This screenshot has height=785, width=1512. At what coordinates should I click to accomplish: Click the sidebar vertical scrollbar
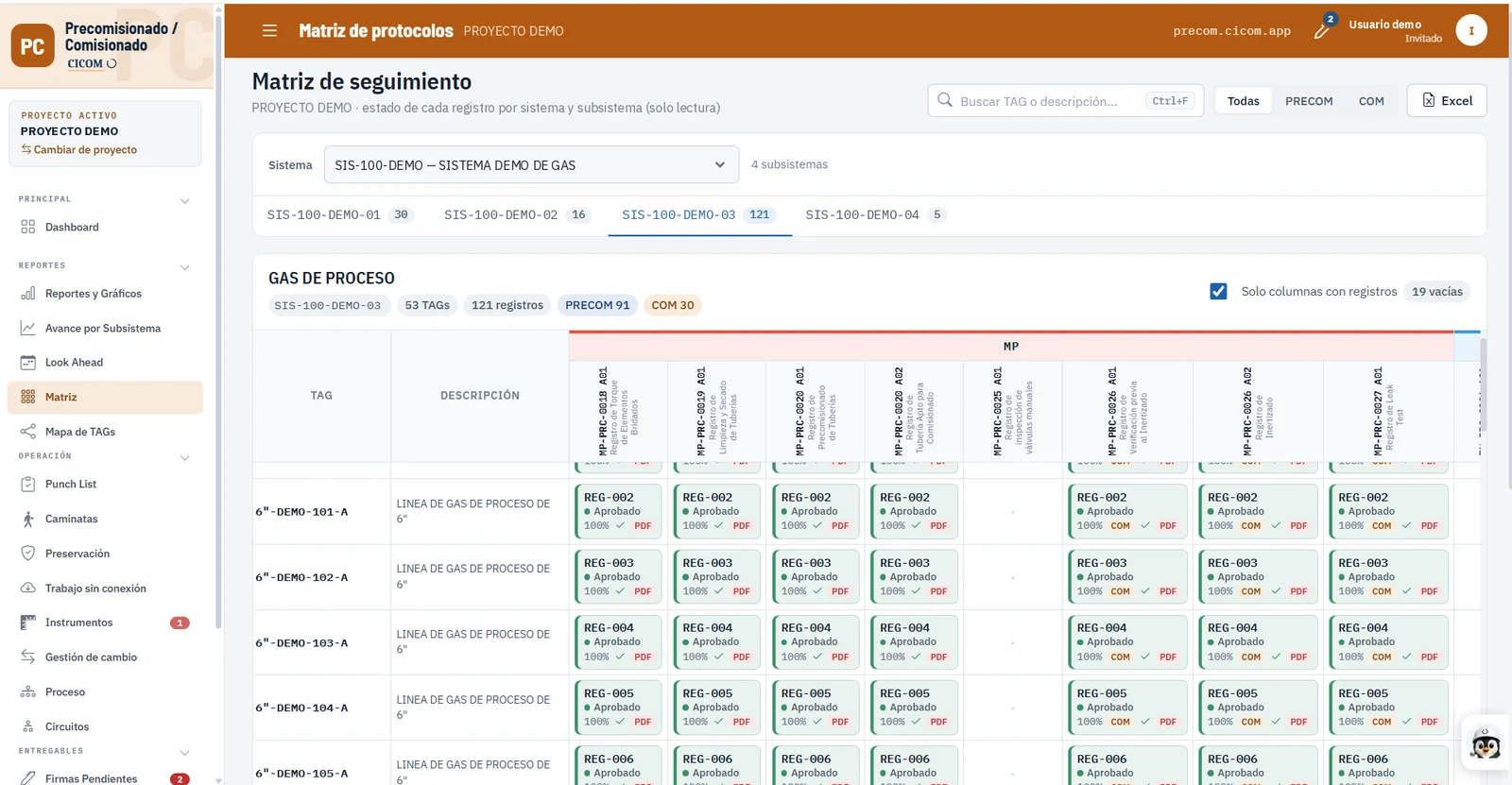point(218,321)
